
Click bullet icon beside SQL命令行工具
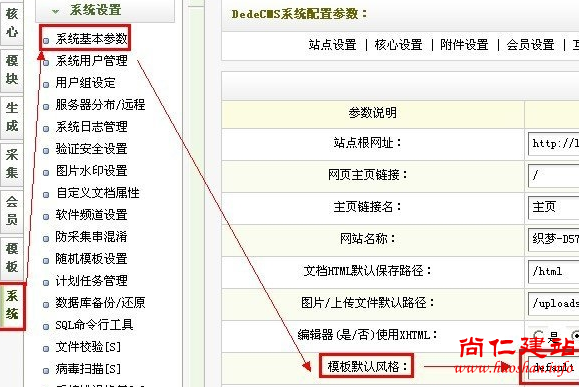tap(46, 327)
